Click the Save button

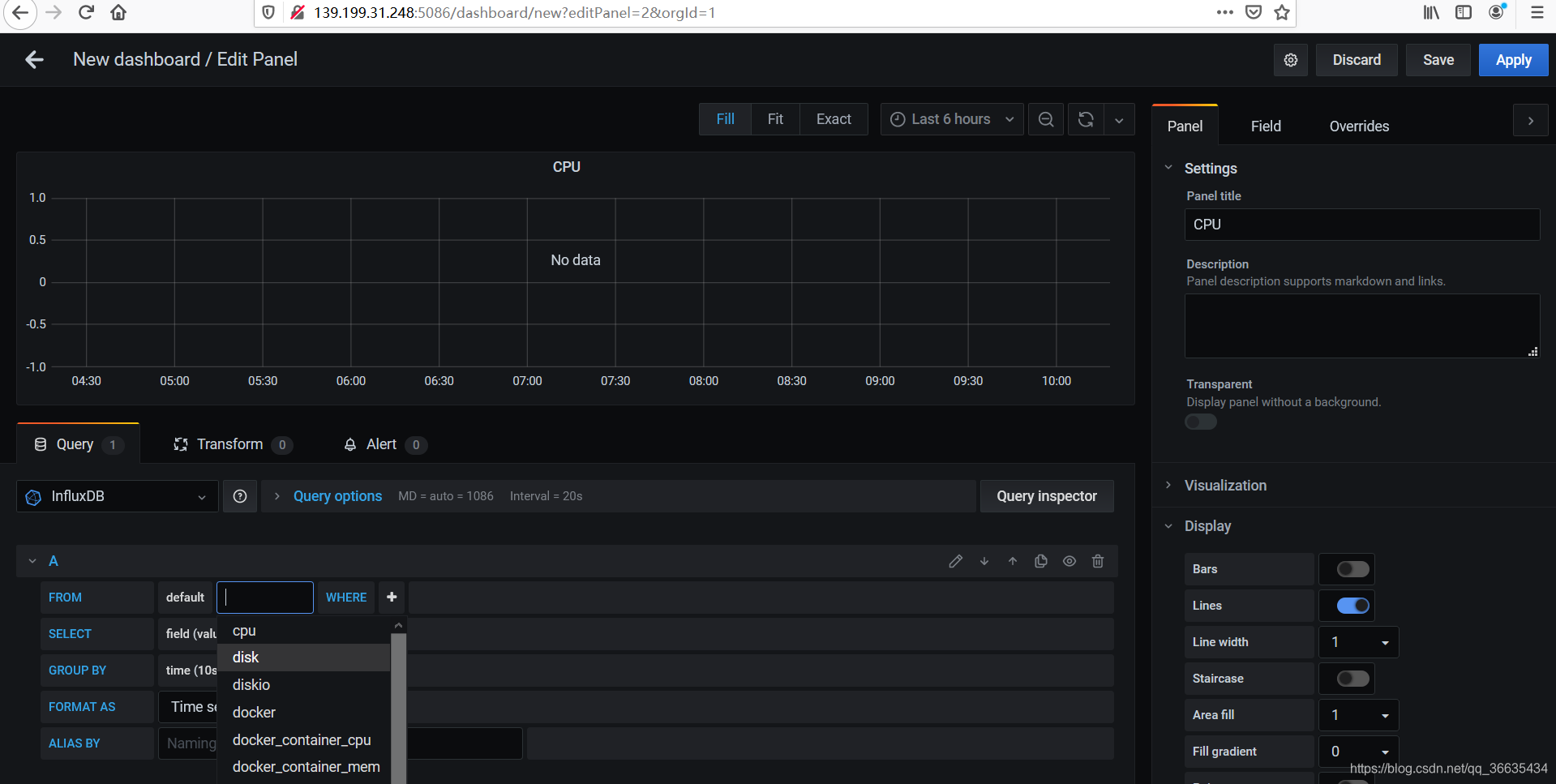[1438, 60]
